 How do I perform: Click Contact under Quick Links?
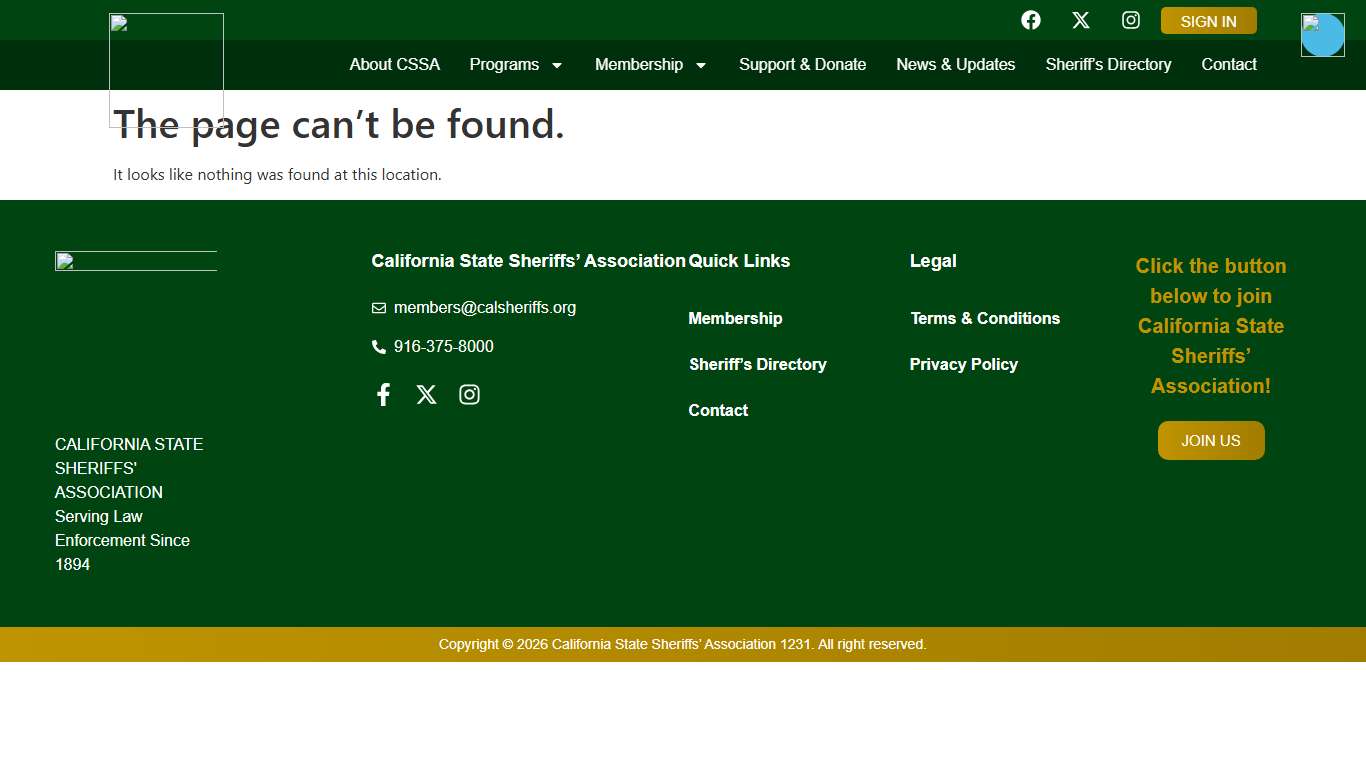(717, 410)
